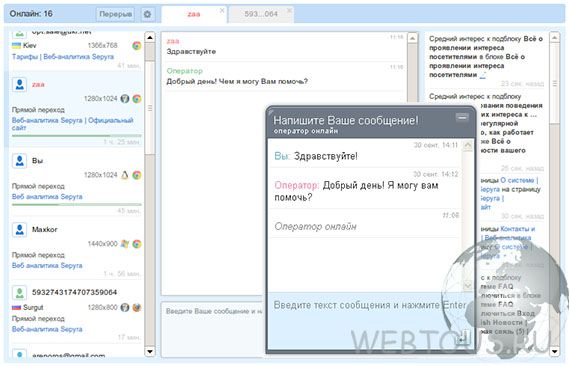Image resolution: width=570 pixels, height=366 pixels.
Task: Click the Kiev city label
Action: pyautogui.click(x=30, y=45)
